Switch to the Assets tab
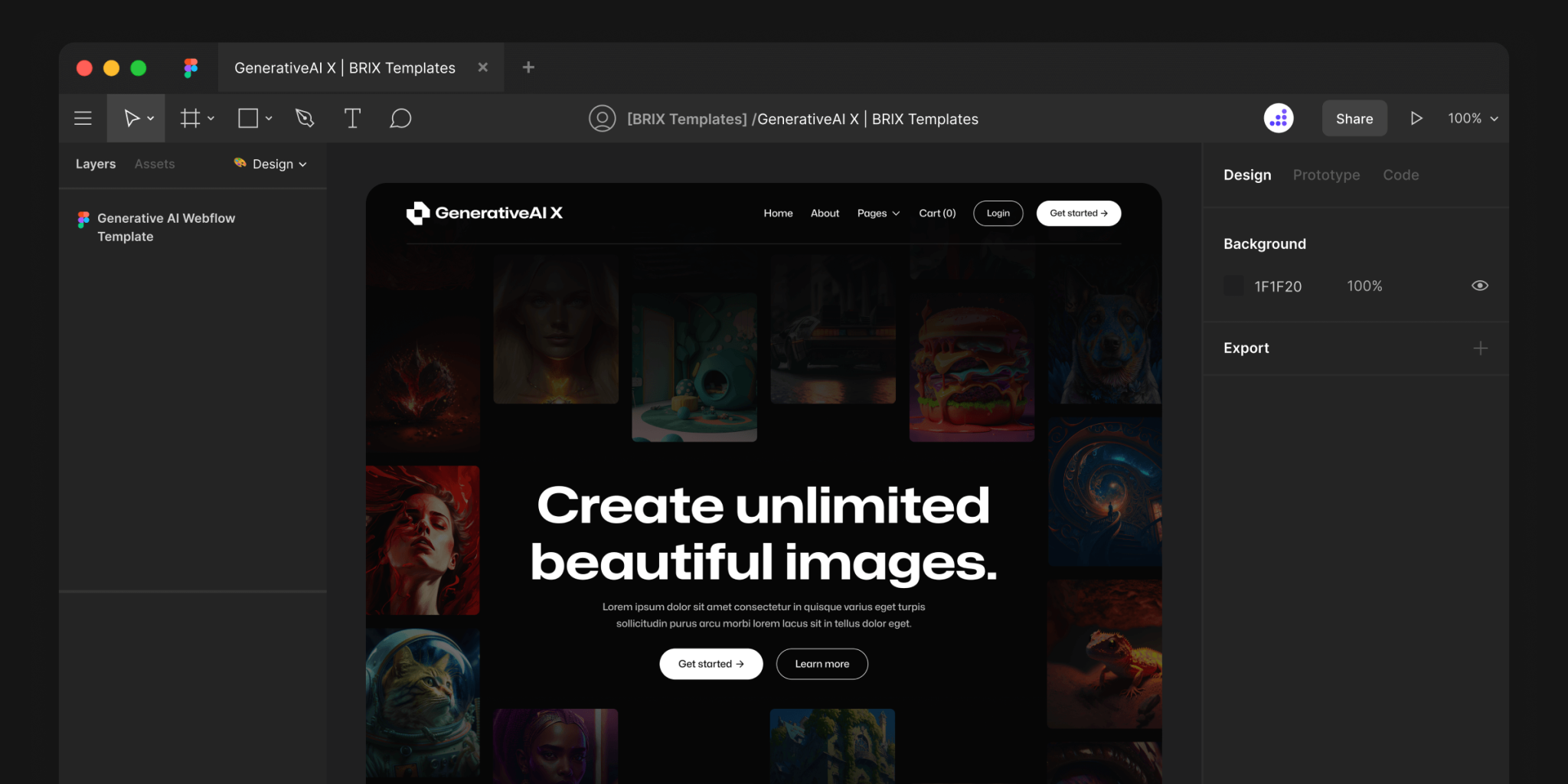Screen dimensions: 1568x784 click(155, 164)
